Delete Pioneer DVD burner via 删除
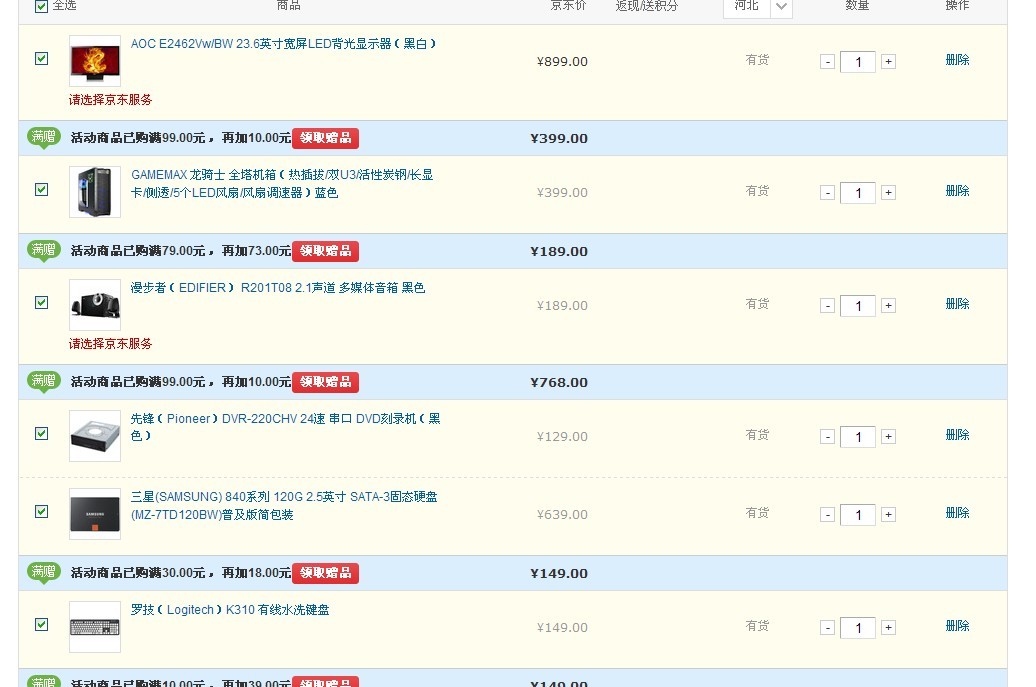Viewport: 1036px width, 687px height. click(957, 435)
